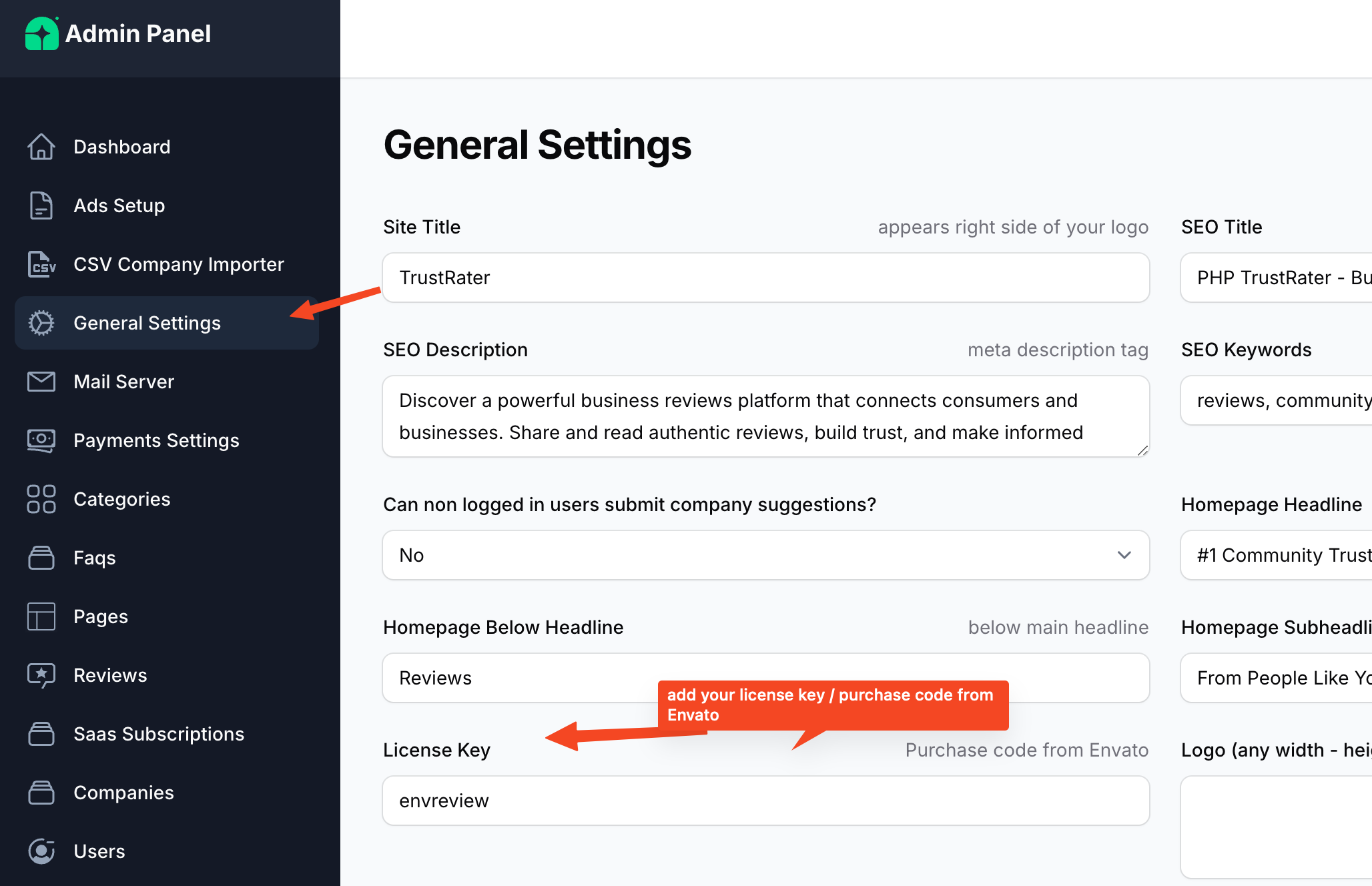Click the Payments Settings cash icon
This screenshot has height=886, width=1372.
coord(41,440)
